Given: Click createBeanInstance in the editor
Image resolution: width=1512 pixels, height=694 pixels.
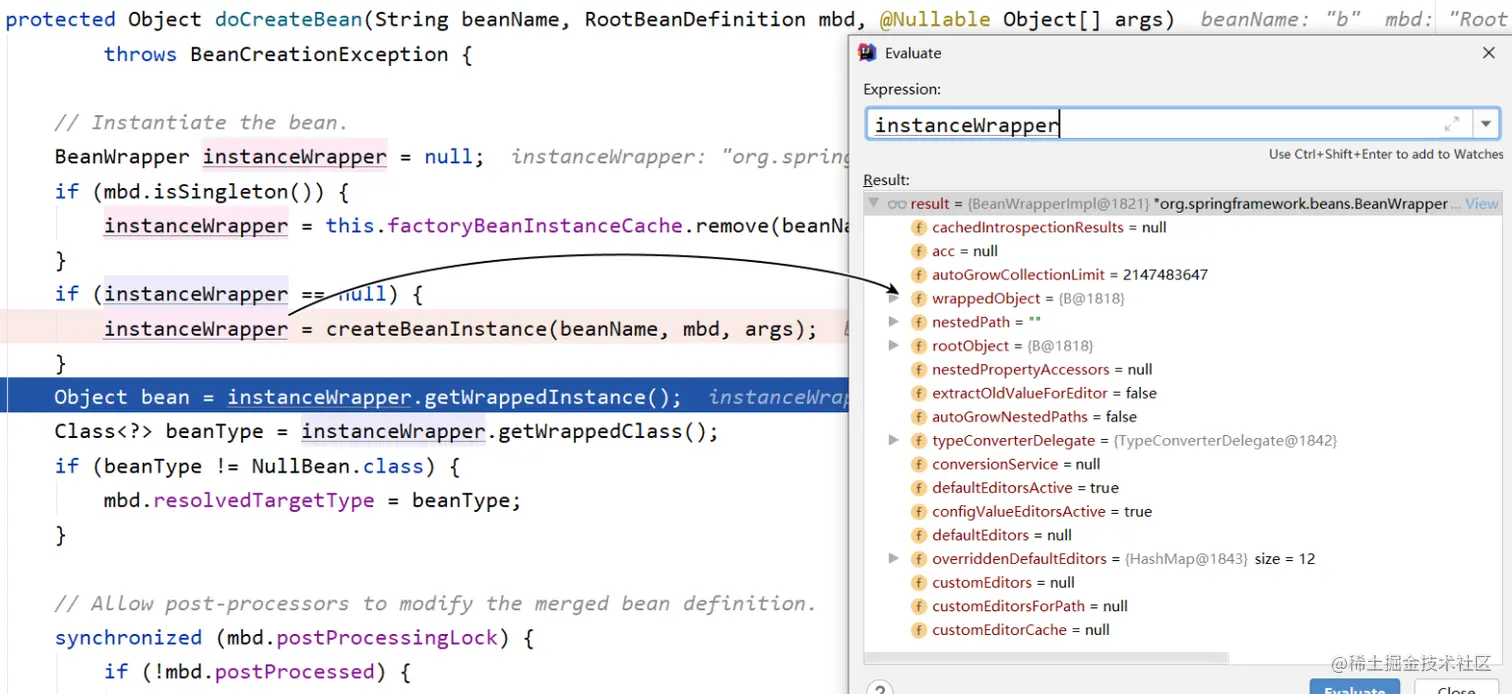Looking at the screenshot, I should [437, 329].
